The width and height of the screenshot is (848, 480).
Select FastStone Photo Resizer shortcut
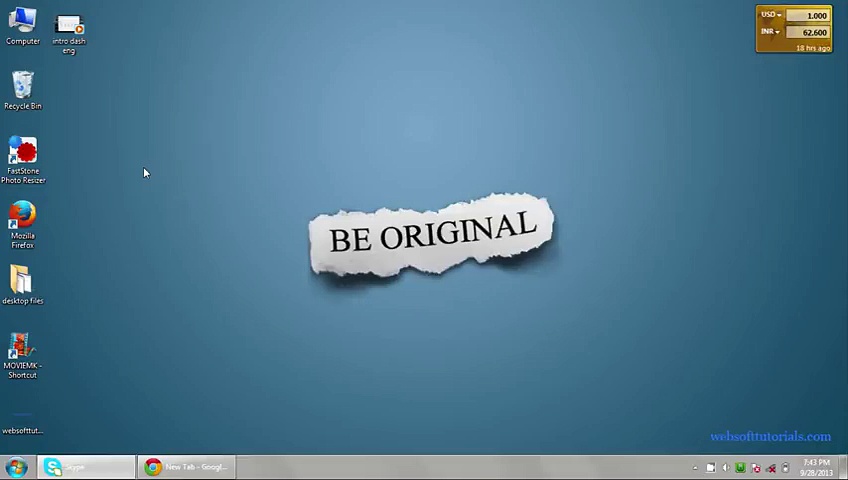[23, 159]
